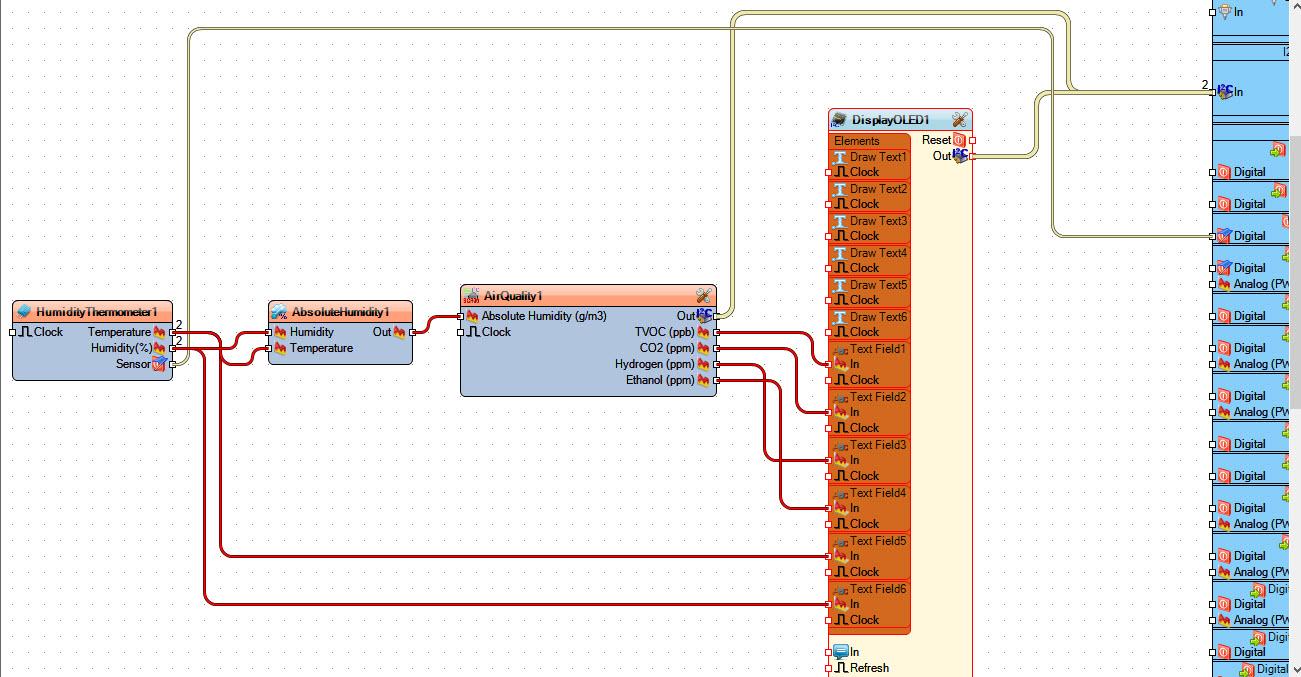
Task: Select the AirQuality1 title text
Action: 513,296
